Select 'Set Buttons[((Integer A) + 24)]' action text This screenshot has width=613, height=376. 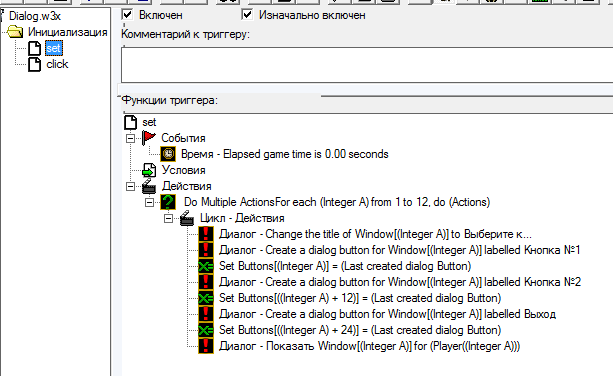[360, 330]
